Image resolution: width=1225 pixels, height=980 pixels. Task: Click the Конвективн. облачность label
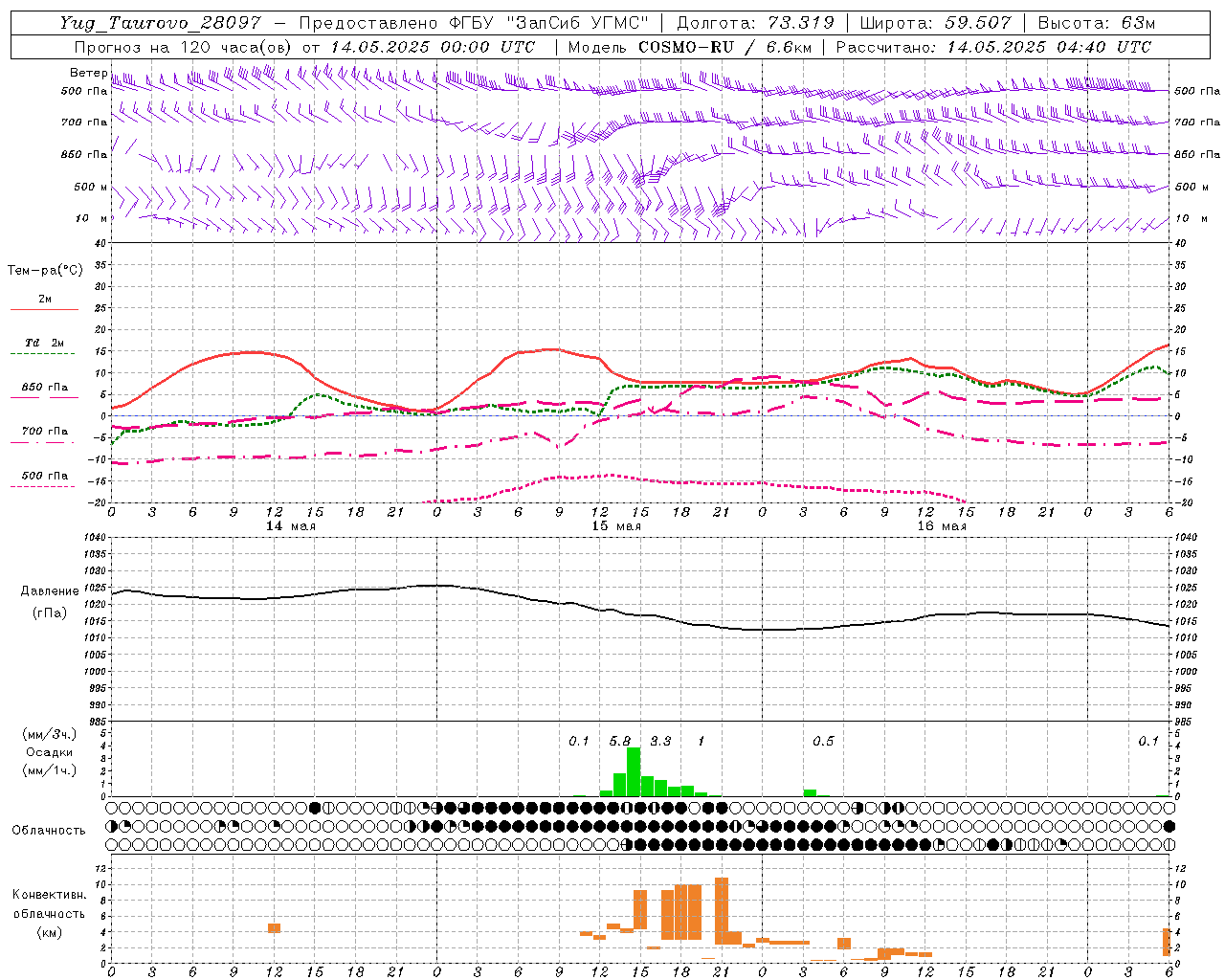point(49,903)
